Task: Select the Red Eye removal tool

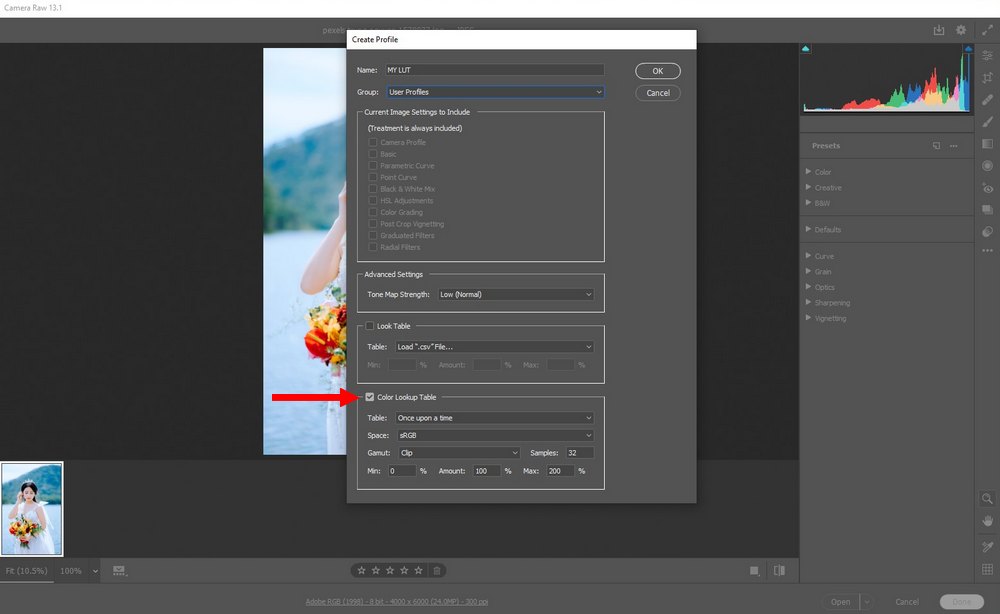Action: (x=987, y=188)
